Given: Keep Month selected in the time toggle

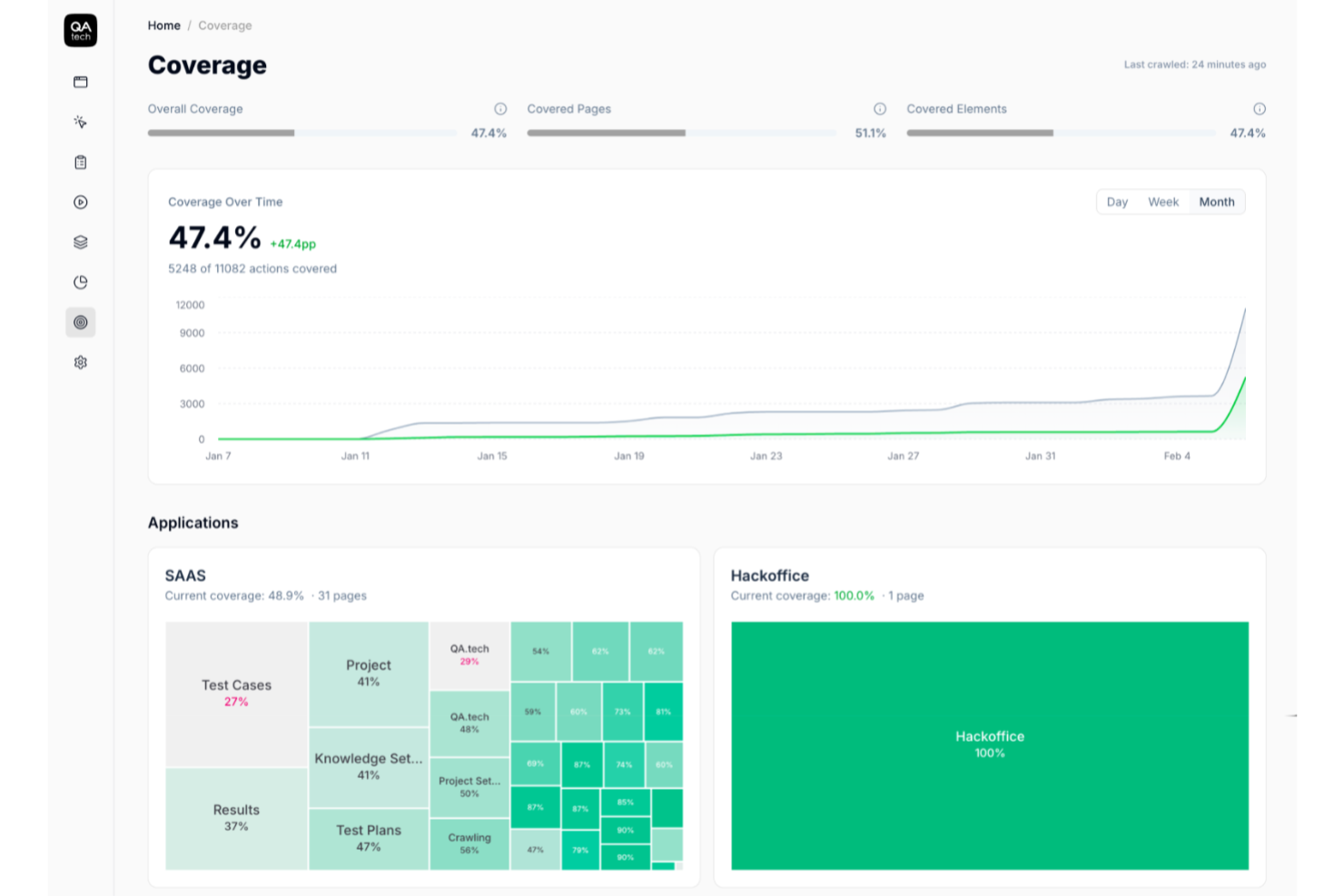Looking at the screenshot, I should [x=1217, y=202].
